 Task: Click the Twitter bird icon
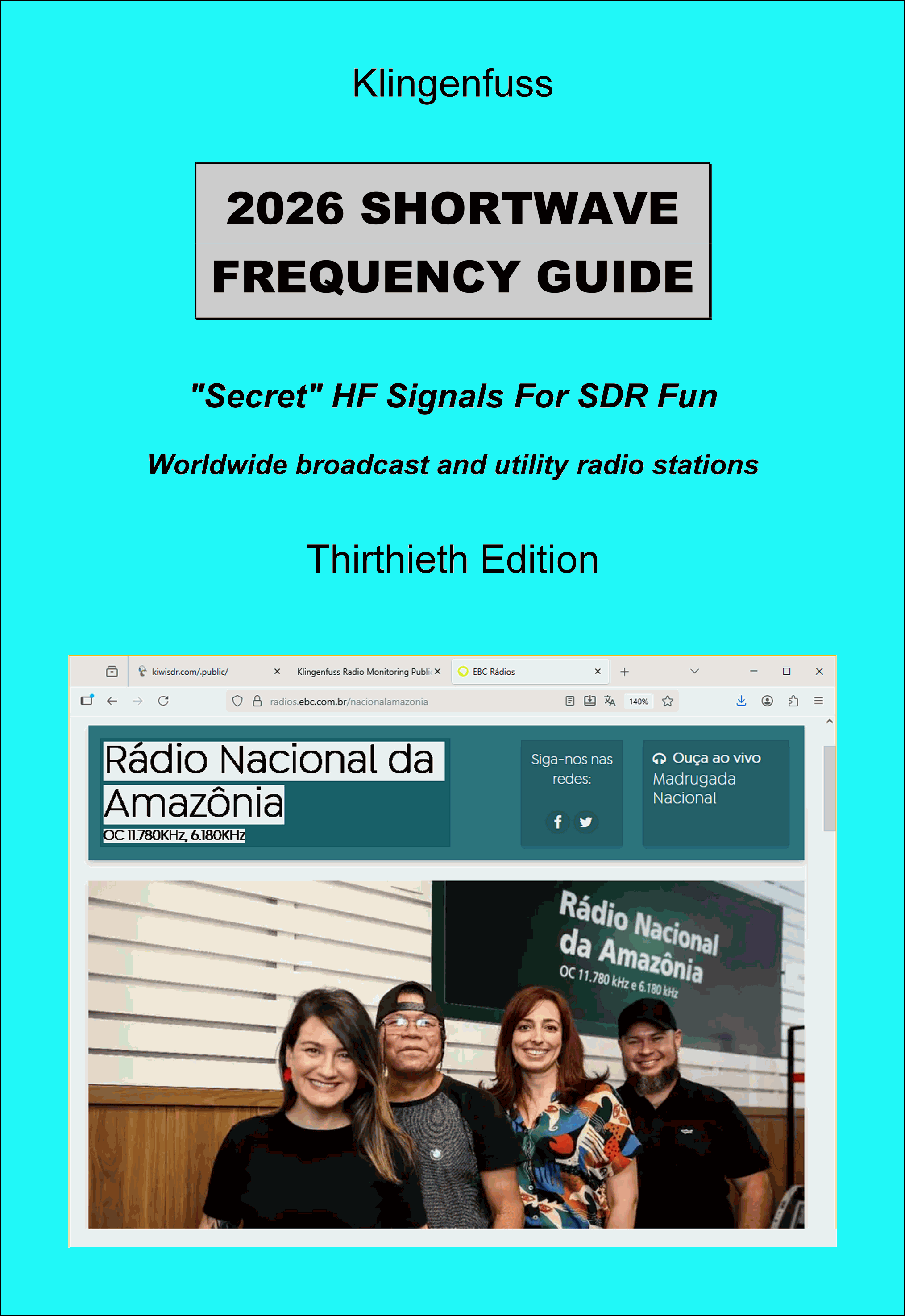click(x=586, y=822)
